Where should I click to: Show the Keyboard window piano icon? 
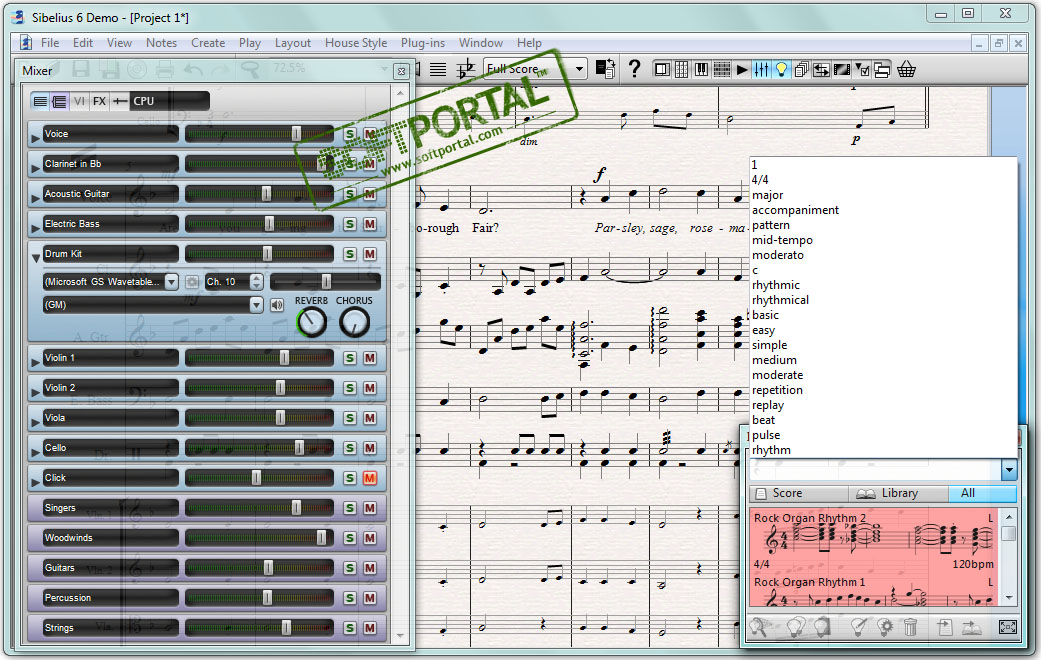[701, 69]
